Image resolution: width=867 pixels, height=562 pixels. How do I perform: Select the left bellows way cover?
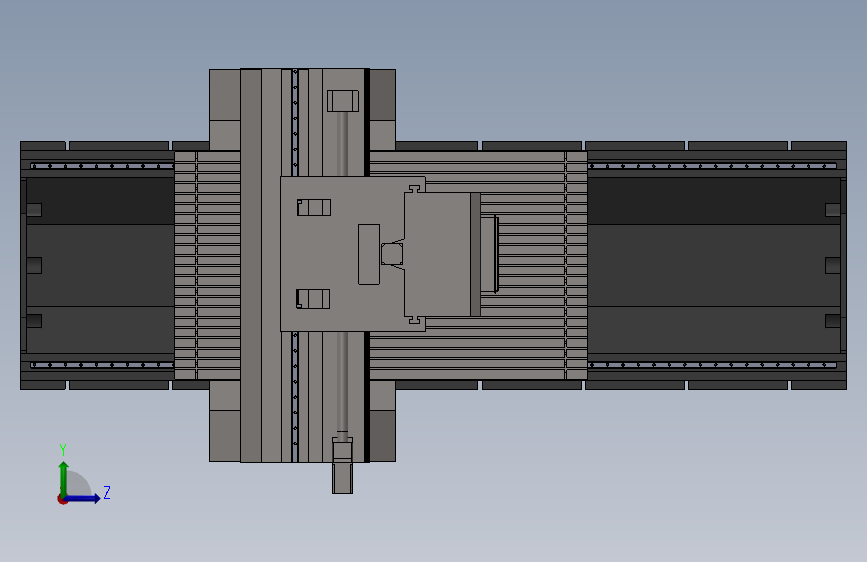(x=207, y=266)
